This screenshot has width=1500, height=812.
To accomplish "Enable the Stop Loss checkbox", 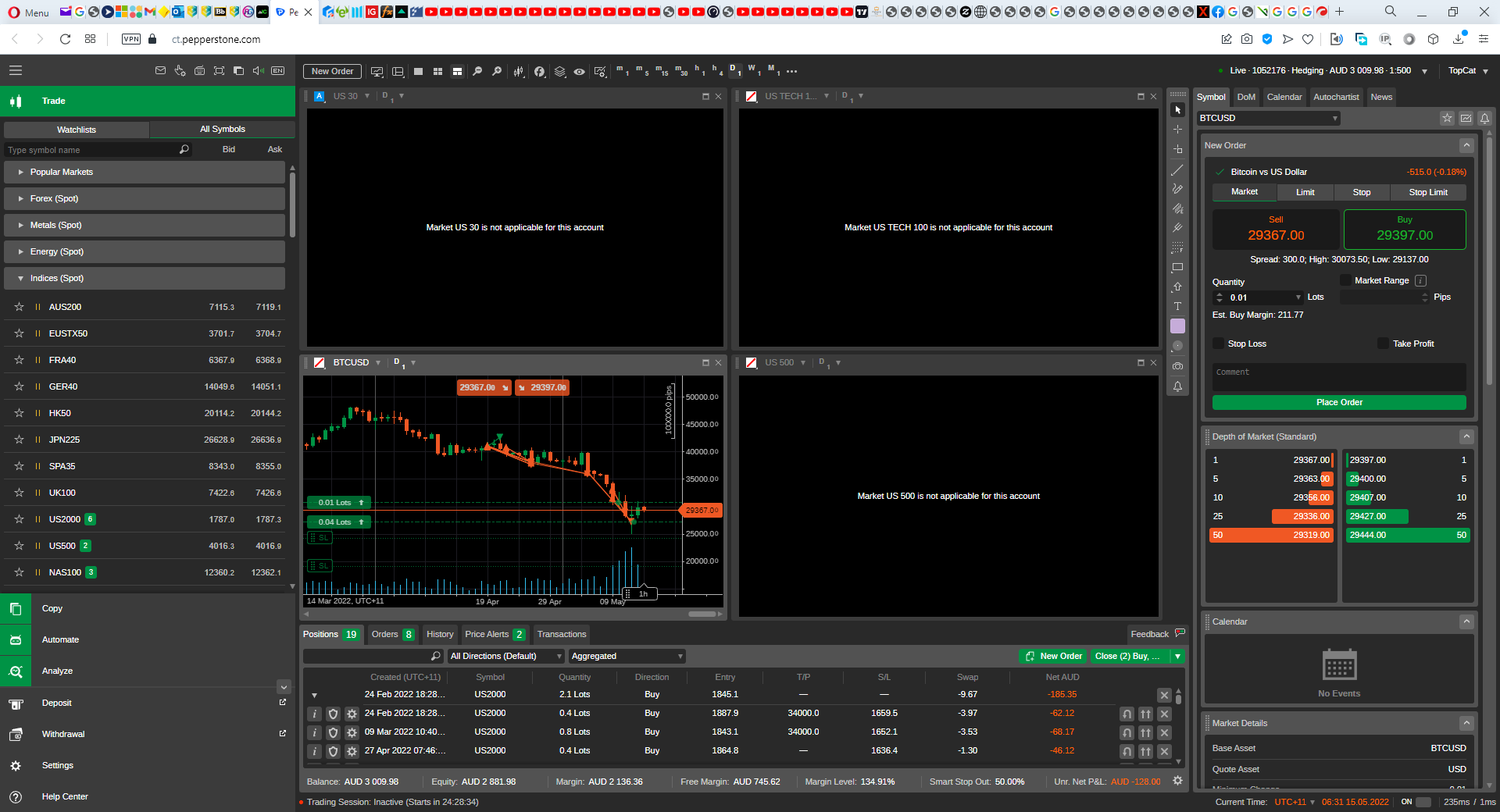I will pyautogui.click(x=1218, y=344).
